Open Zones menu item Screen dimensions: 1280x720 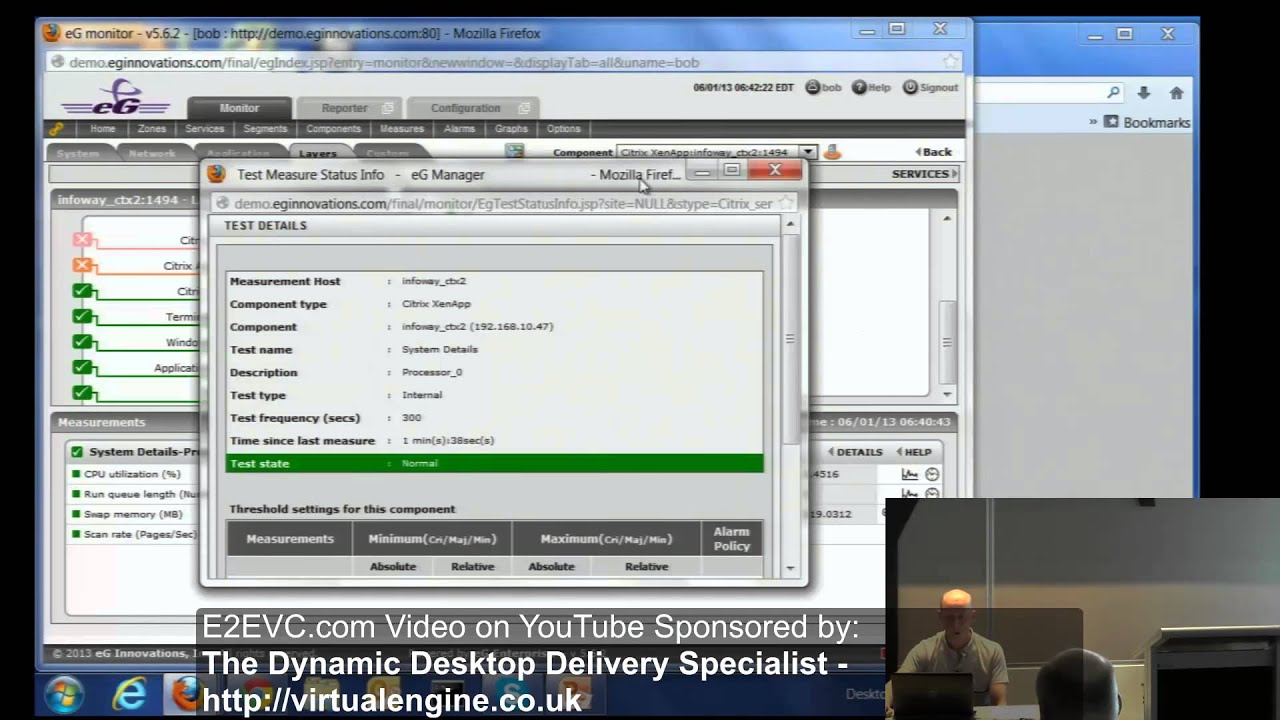click(152, 129)
